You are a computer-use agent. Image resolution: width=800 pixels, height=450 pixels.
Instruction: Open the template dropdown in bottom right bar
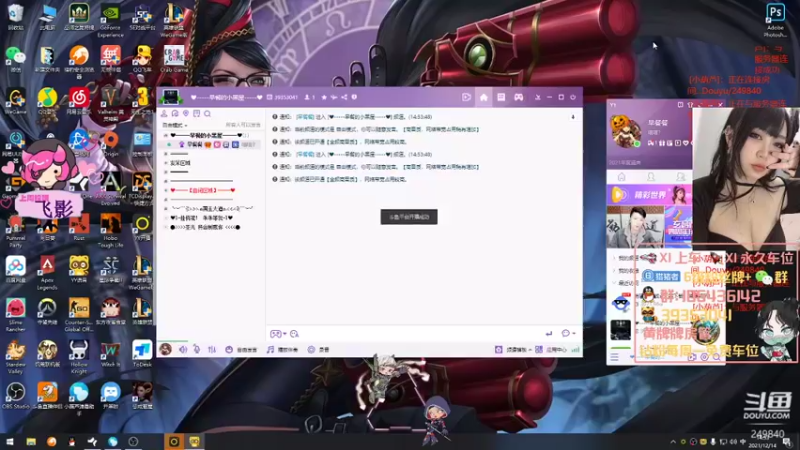coord(513,349)
